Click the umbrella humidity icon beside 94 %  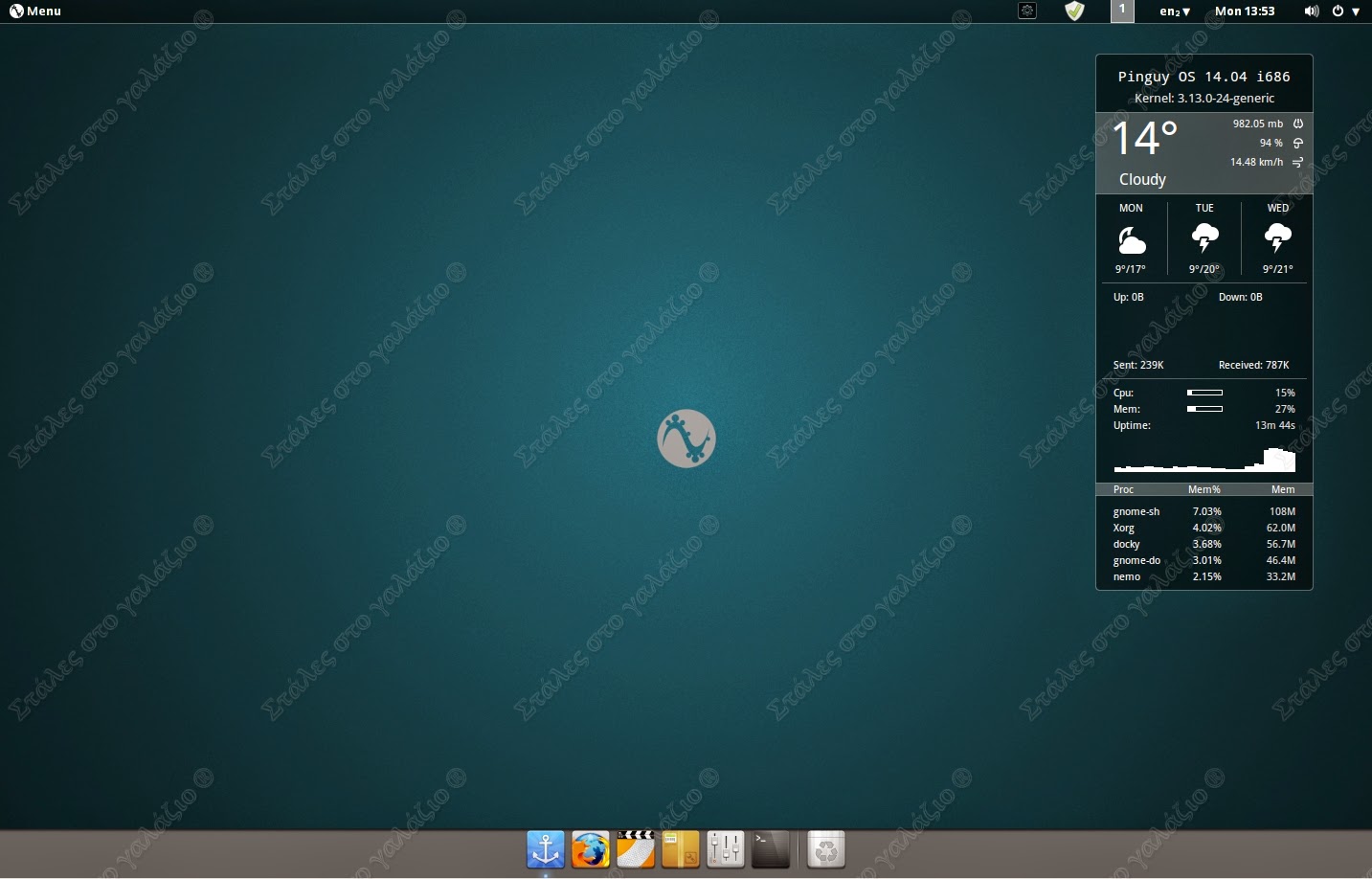(x=1298, y=143)
